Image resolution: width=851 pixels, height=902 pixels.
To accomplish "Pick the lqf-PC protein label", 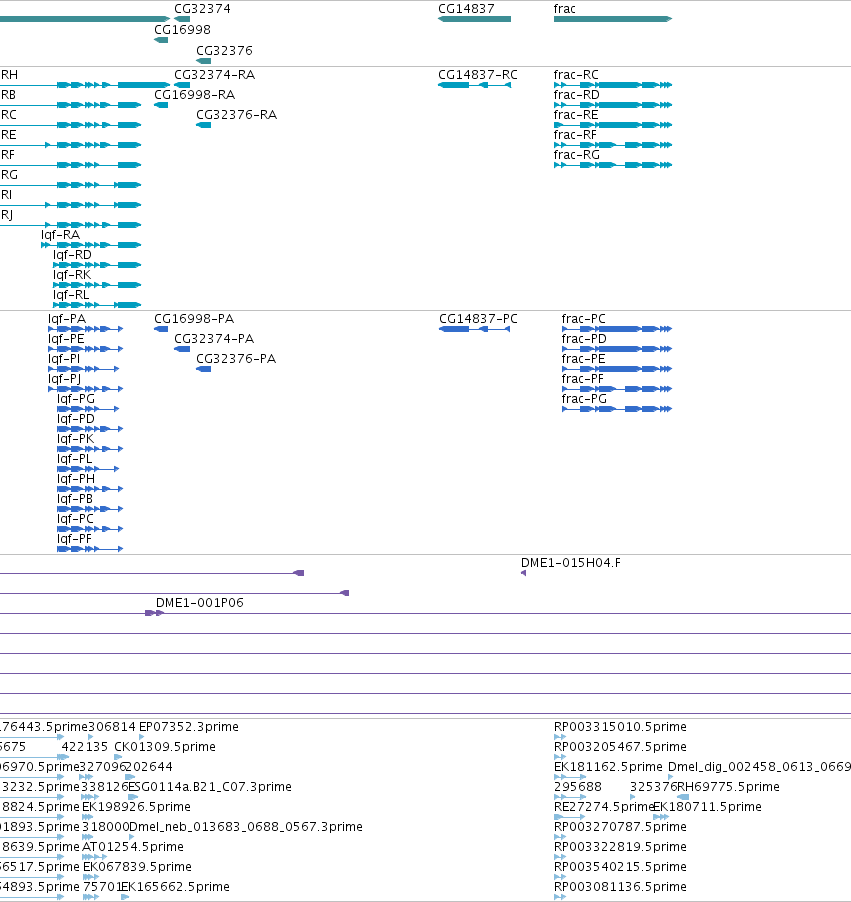I will (75, 519).
